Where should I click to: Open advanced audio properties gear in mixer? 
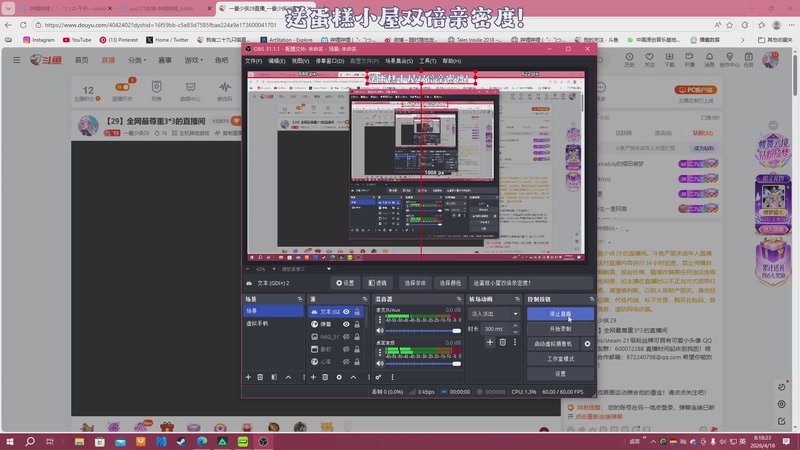378,377
